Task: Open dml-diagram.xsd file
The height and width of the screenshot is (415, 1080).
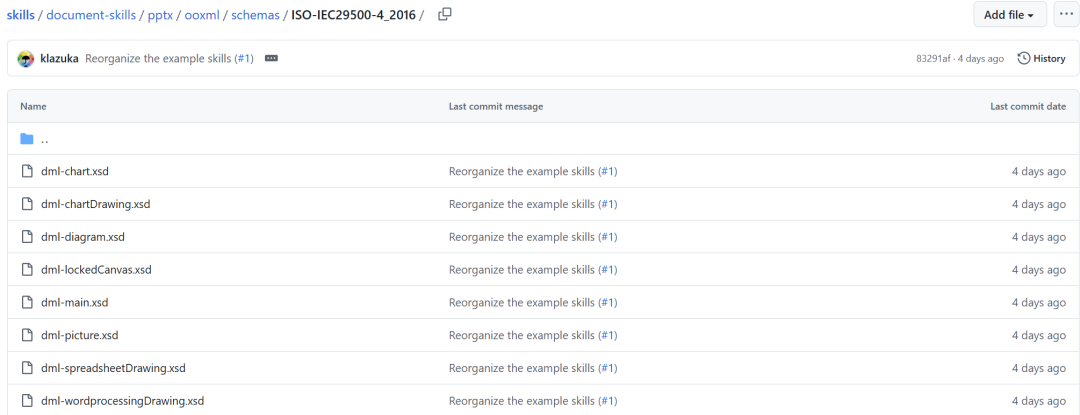Action: click(x=83, y=237)
